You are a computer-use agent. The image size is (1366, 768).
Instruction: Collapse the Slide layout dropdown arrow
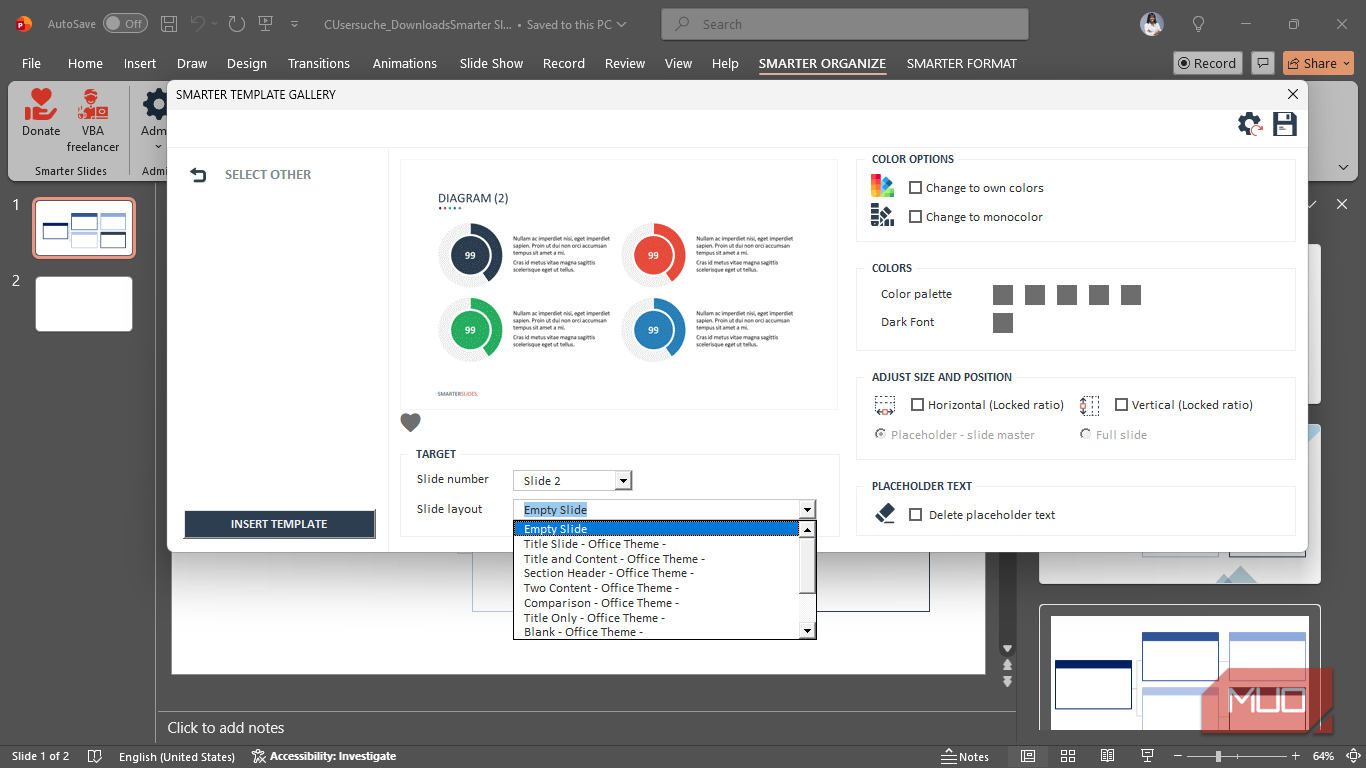807,510
